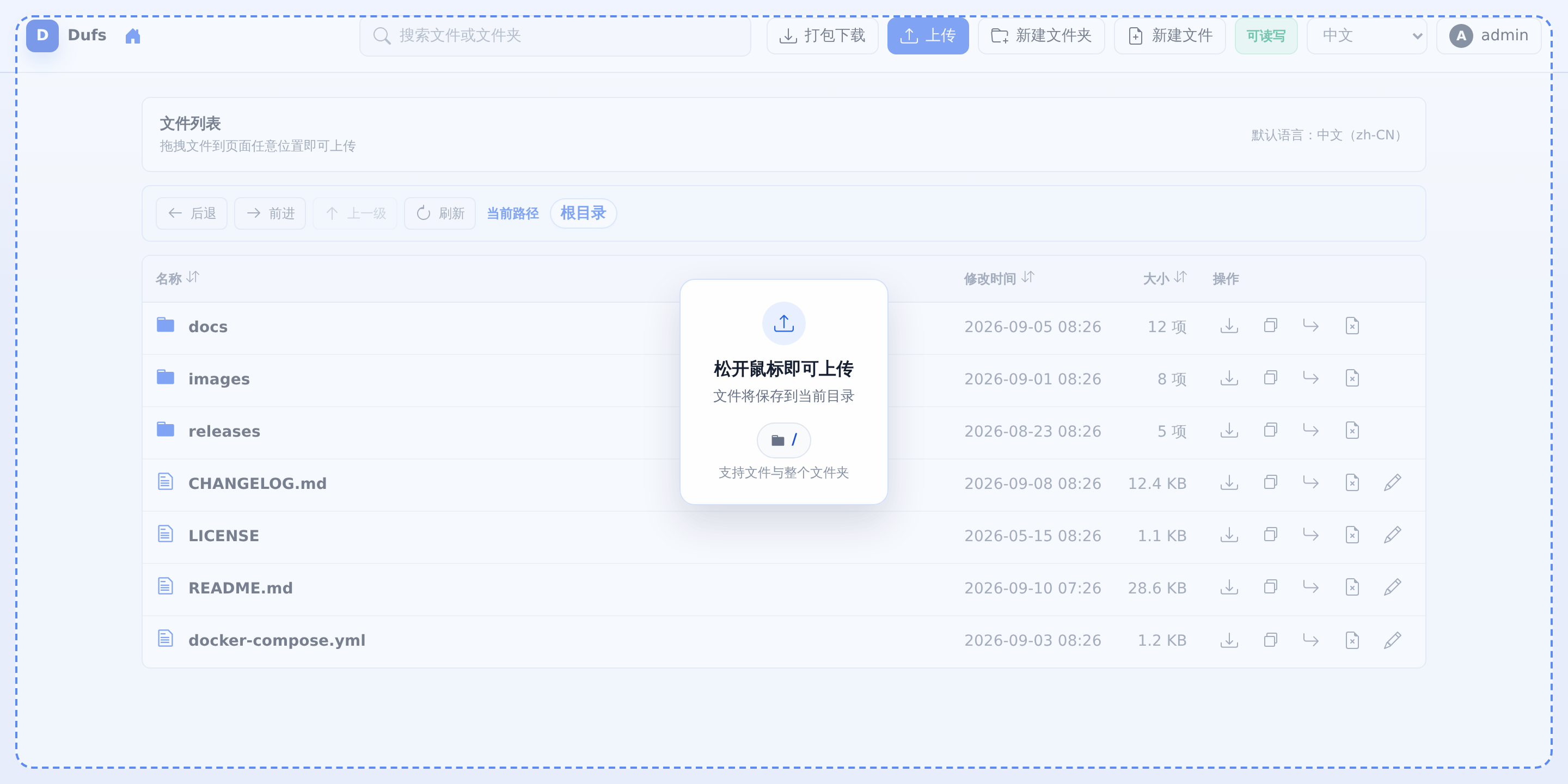
Task: Delete docker-compose.yml
Action: (1352, 640)
